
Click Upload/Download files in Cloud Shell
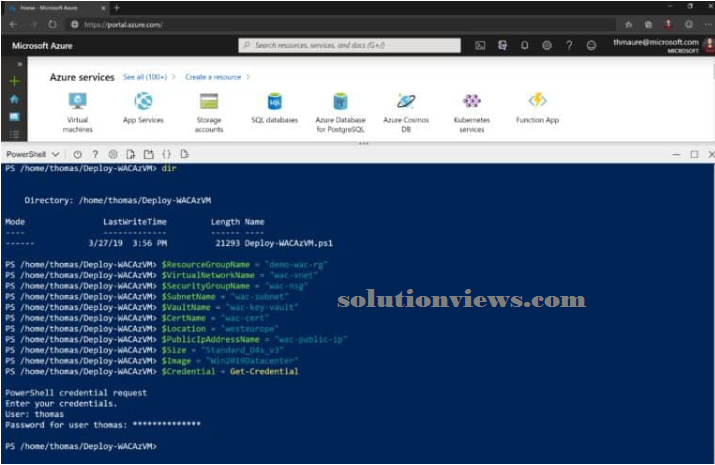[x=131, y=155]
